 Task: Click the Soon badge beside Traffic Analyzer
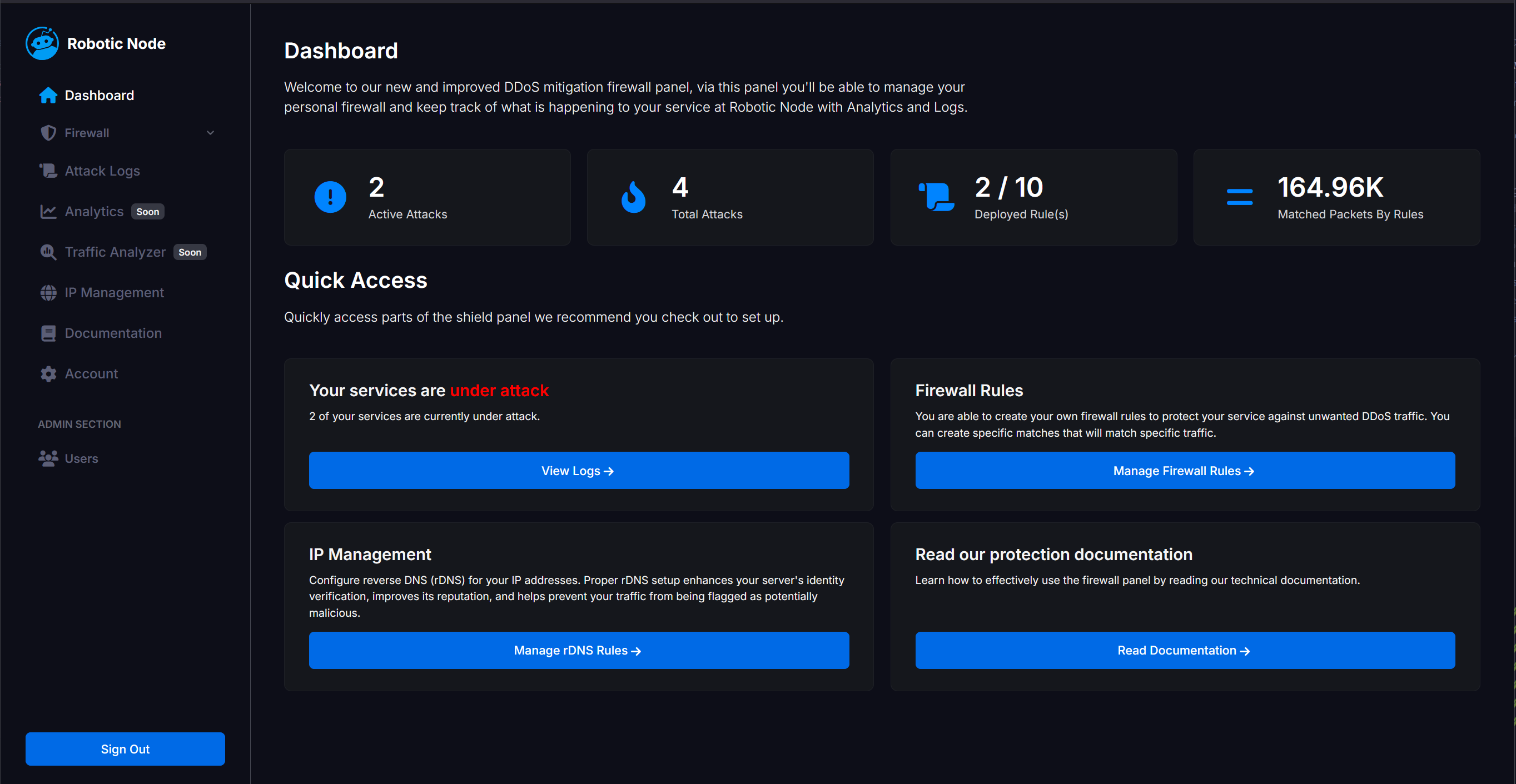(190, 252)
